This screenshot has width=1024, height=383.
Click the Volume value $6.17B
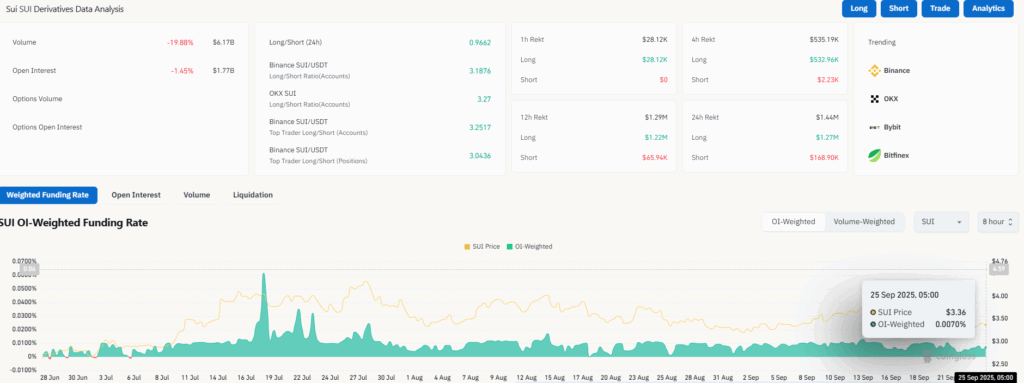[223, 42]
